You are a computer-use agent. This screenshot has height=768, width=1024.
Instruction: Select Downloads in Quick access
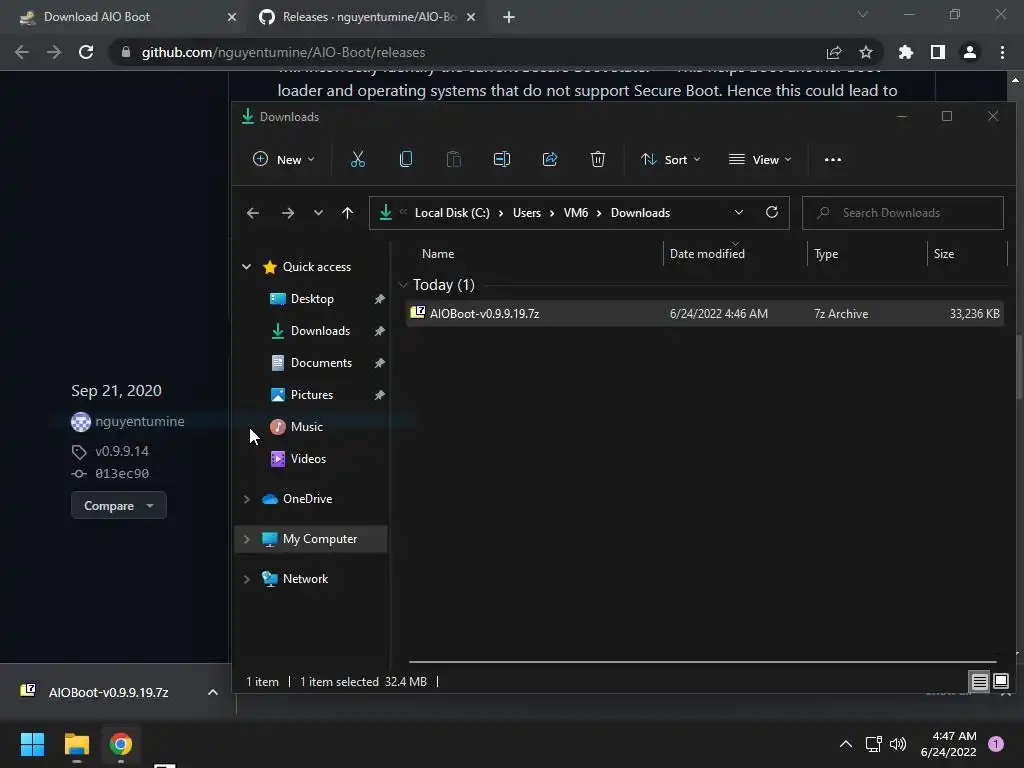[320, 330]
